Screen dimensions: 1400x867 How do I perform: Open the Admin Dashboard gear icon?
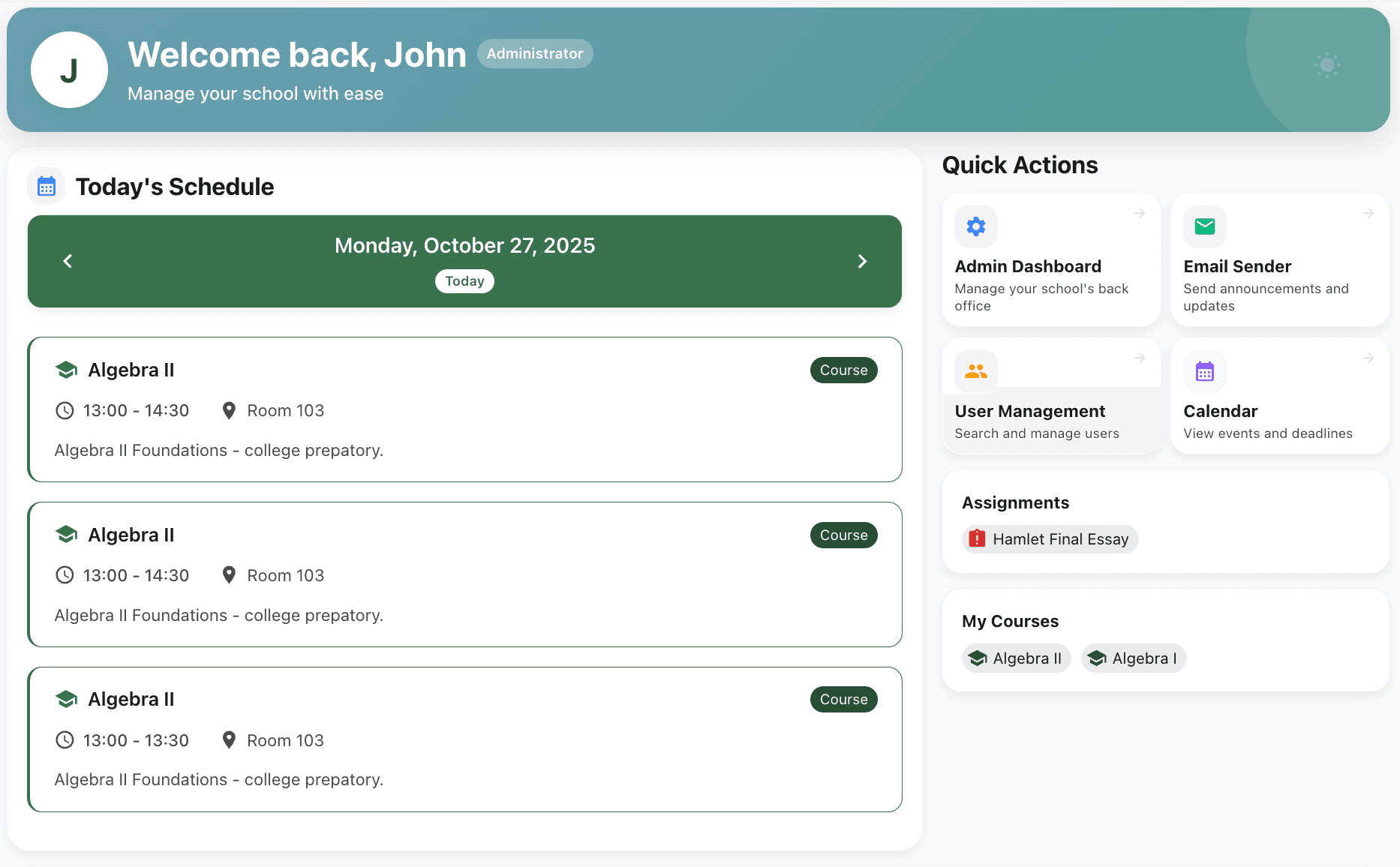click(x=975, y=226)
